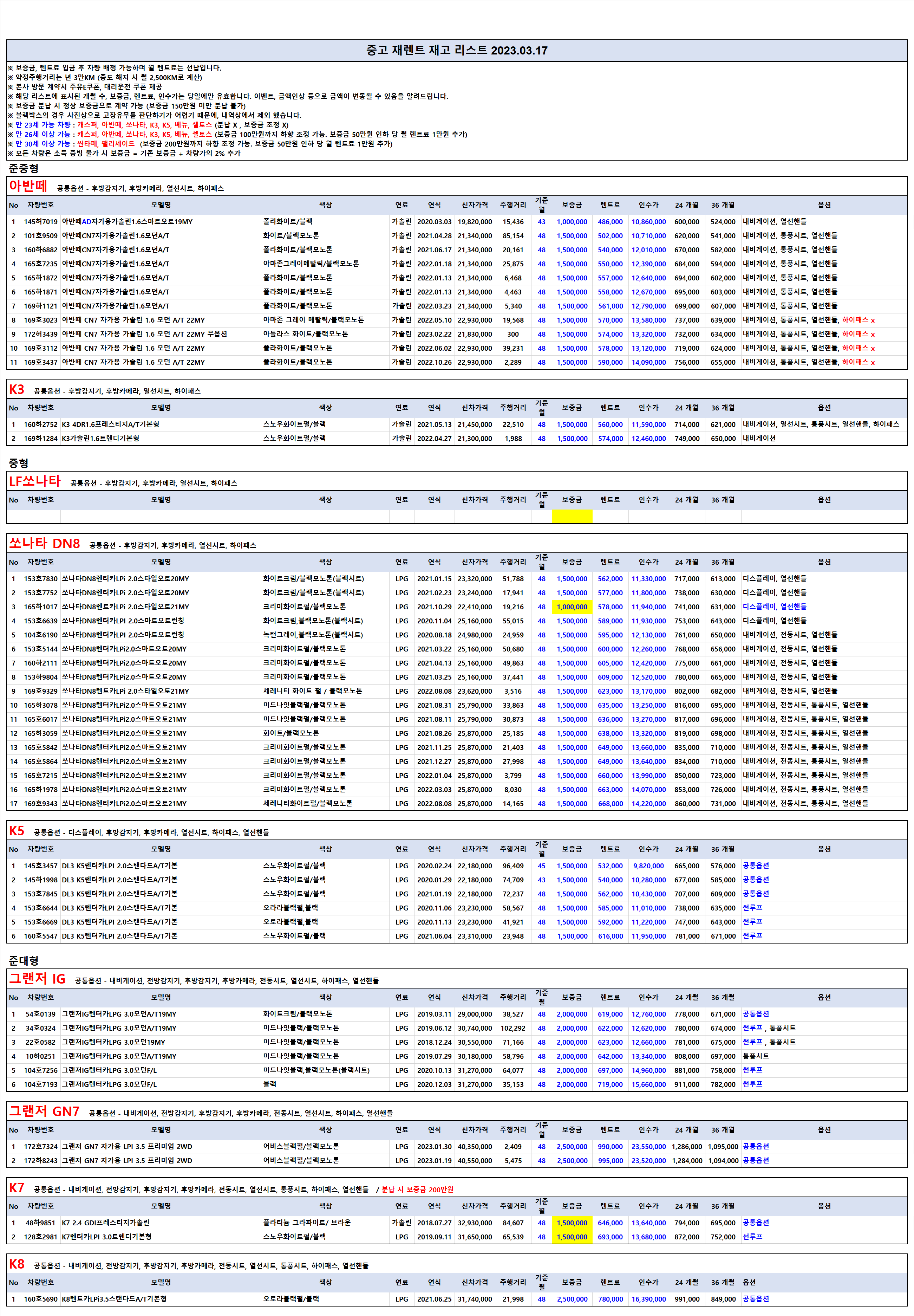This screenshot has height=1316, width=914.
Task: Select the "그랜저 GN7" section heading
Action: click(44, 1111)
